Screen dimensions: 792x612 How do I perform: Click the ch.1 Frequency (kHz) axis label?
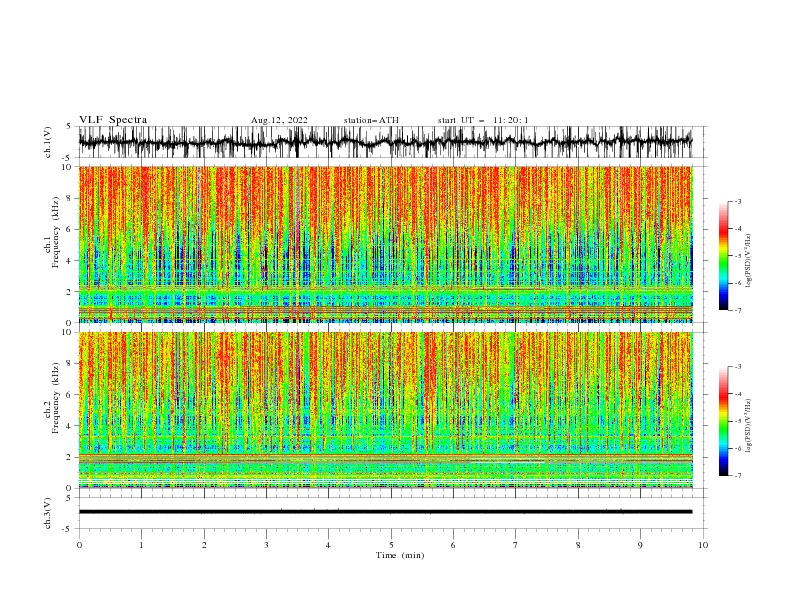(51, 232)
